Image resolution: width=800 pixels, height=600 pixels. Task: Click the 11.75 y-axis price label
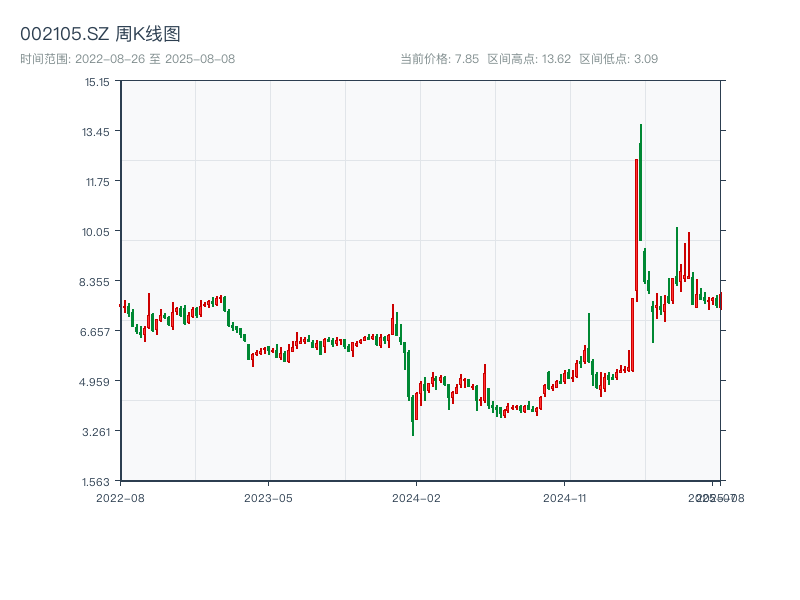click(96, 182)
